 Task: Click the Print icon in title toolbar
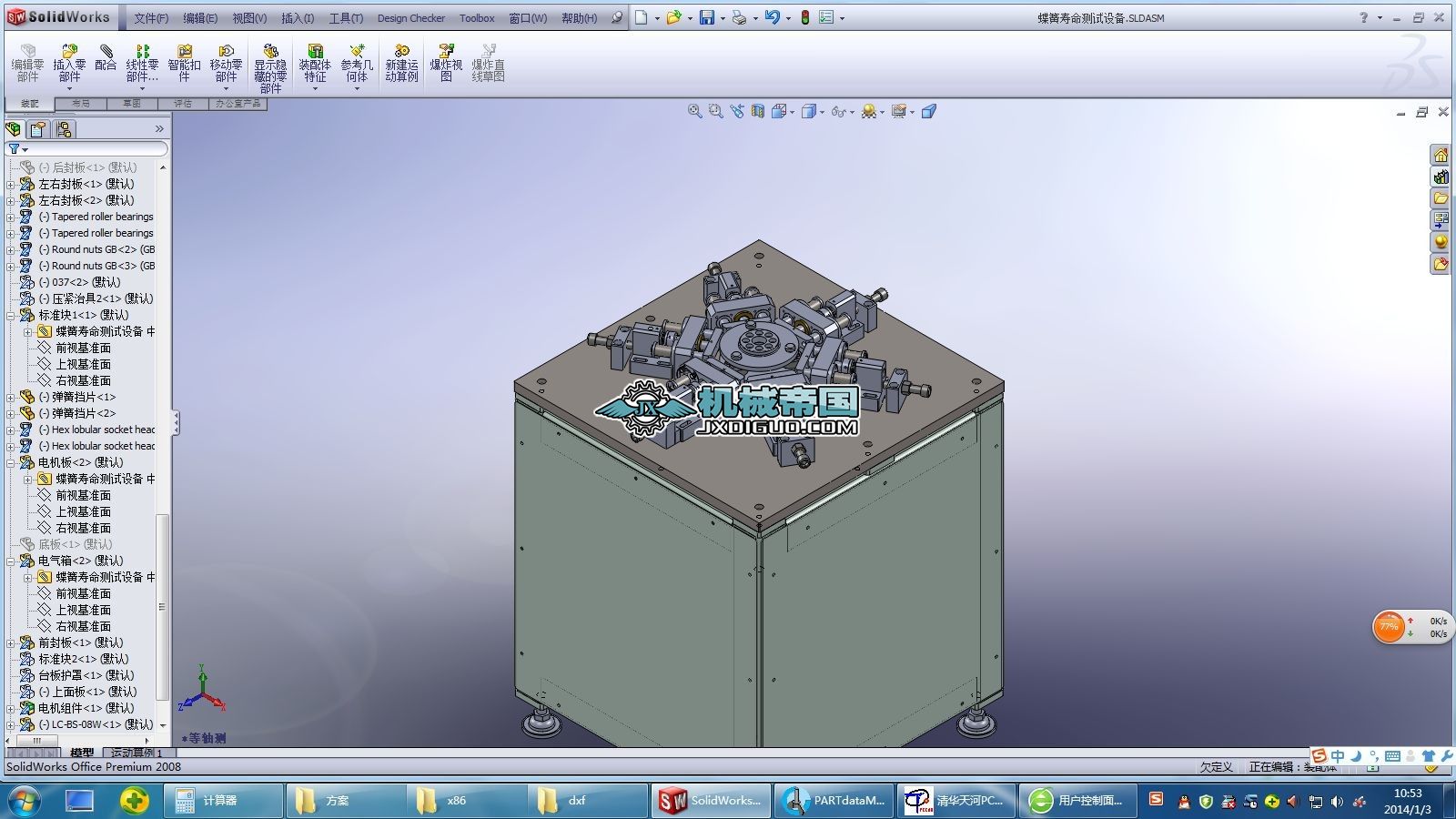pyautogui.click(x=739, y=17)
